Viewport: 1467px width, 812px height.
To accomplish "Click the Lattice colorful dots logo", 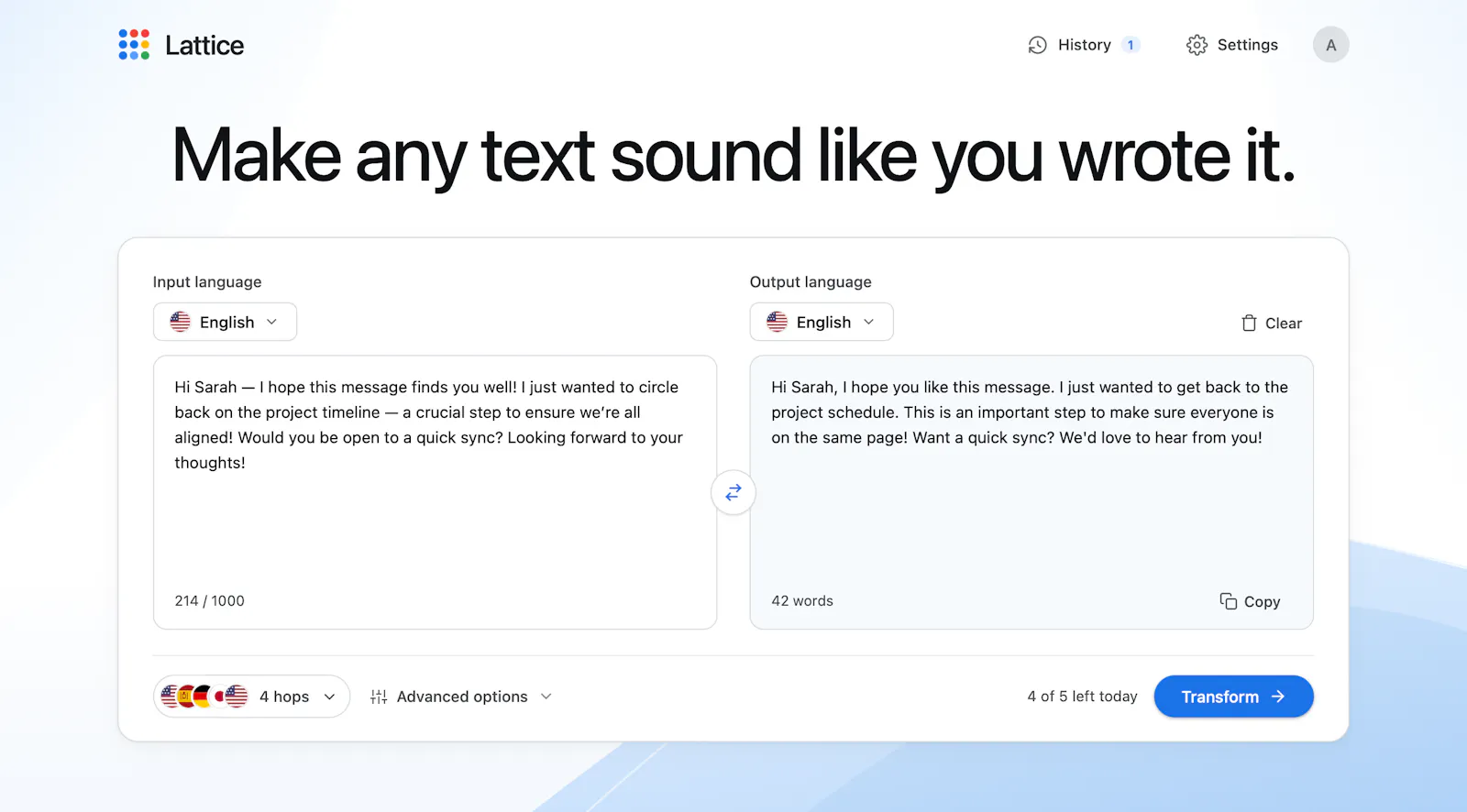I will click(134, 45).
